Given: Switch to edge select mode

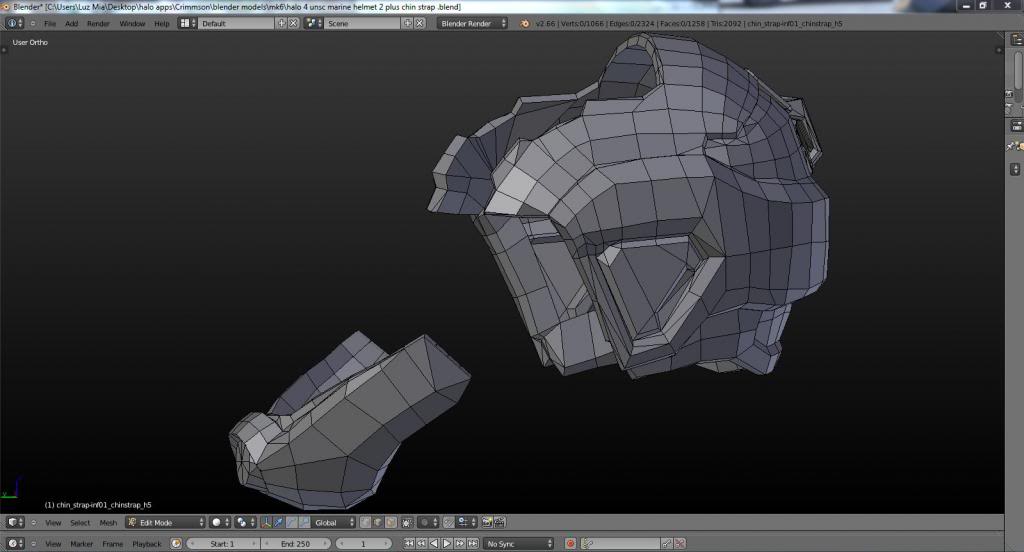Looking at the screenshot, I should [x=378, y=522].
